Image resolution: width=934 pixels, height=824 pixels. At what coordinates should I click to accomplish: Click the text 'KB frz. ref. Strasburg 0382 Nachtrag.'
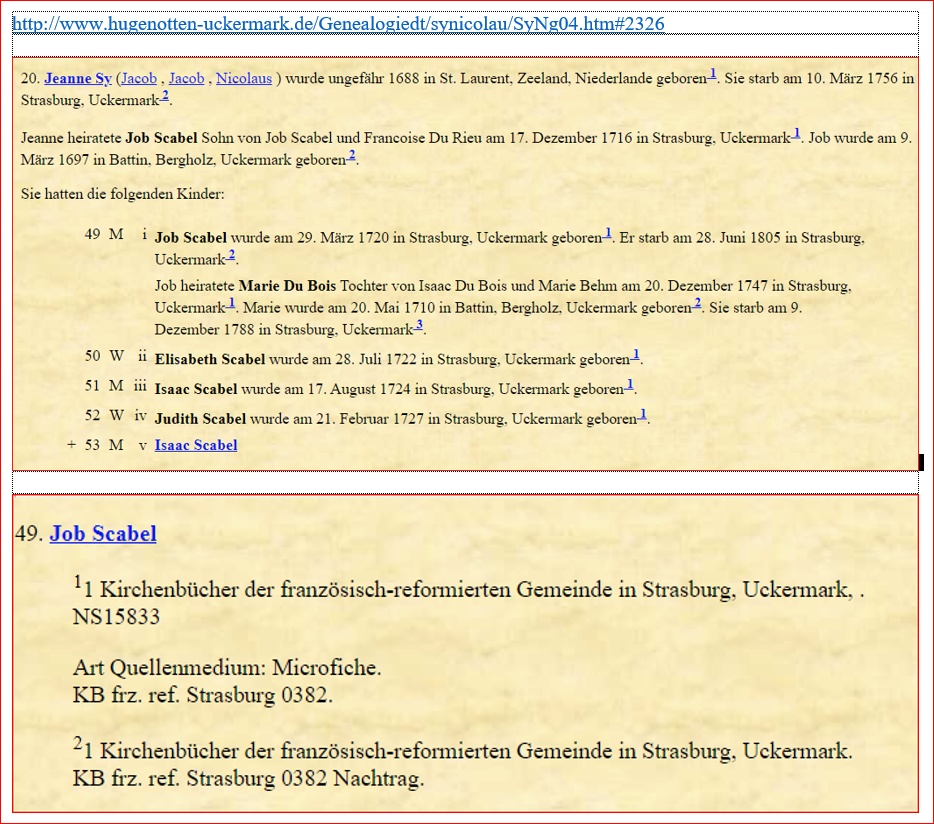(x=248, y=778)
